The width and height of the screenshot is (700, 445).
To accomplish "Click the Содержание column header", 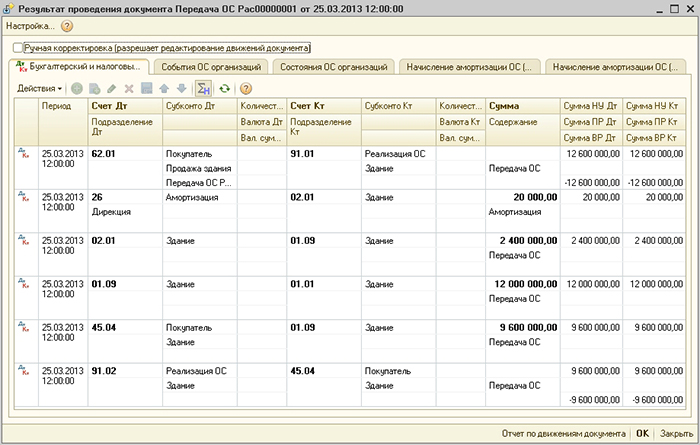I will [x=522, y=130].
